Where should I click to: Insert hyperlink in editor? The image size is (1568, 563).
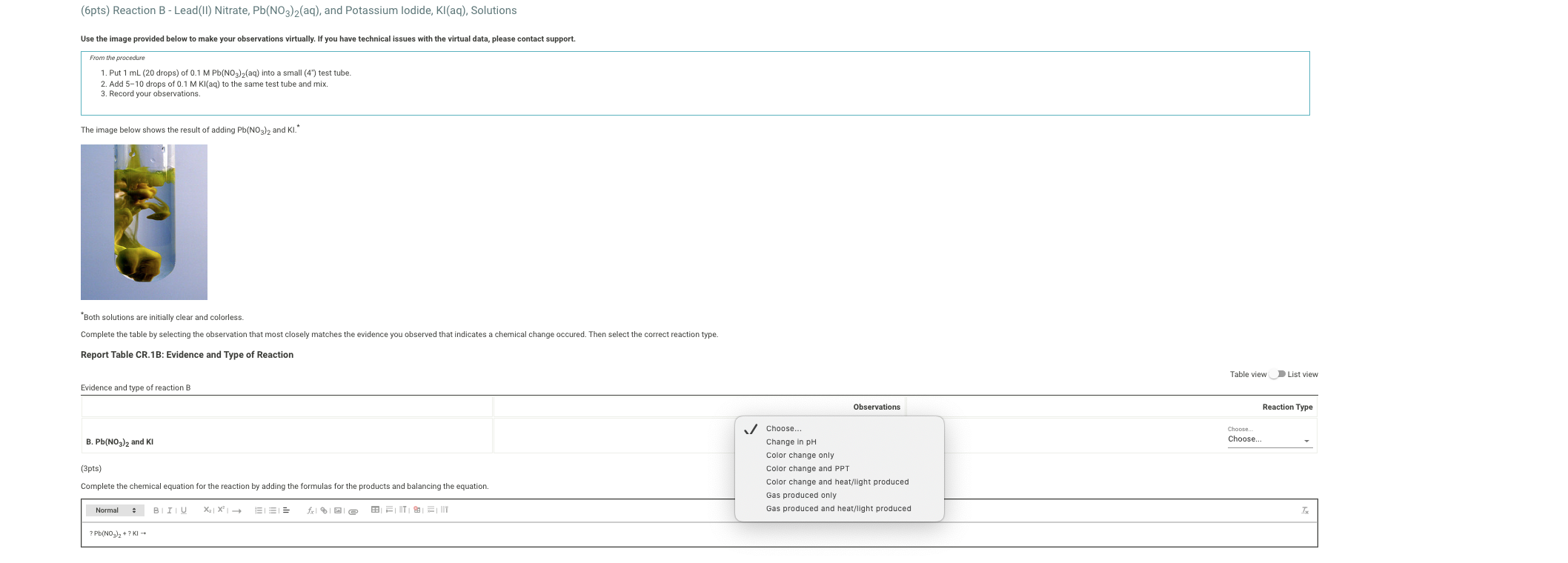pos(324,510)
